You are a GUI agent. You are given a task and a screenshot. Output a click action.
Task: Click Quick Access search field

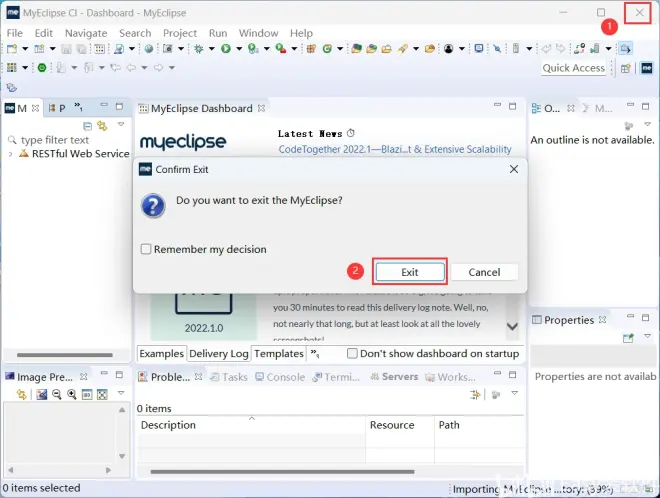pyautogui.click(x=573, y=68)
